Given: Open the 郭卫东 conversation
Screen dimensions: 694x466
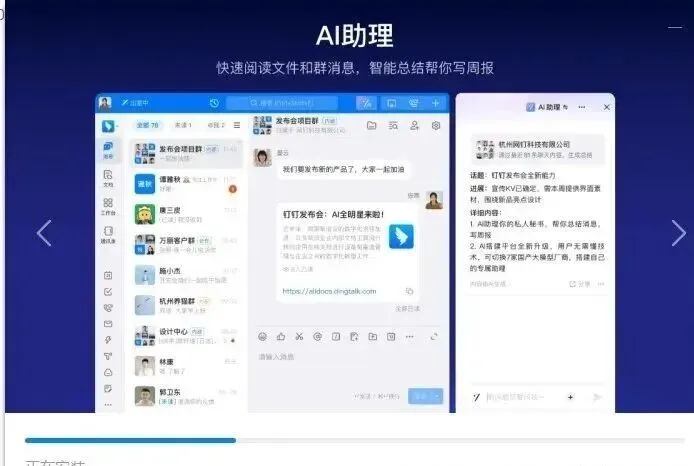Looking at the screenshot, I should 187,397.
